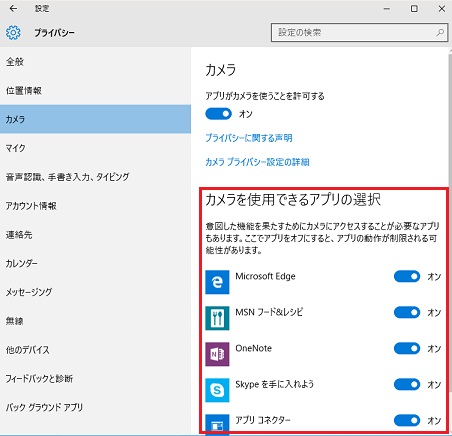
Task: Click the MSN フード&レシピ app icon
Action: [217, 318]
